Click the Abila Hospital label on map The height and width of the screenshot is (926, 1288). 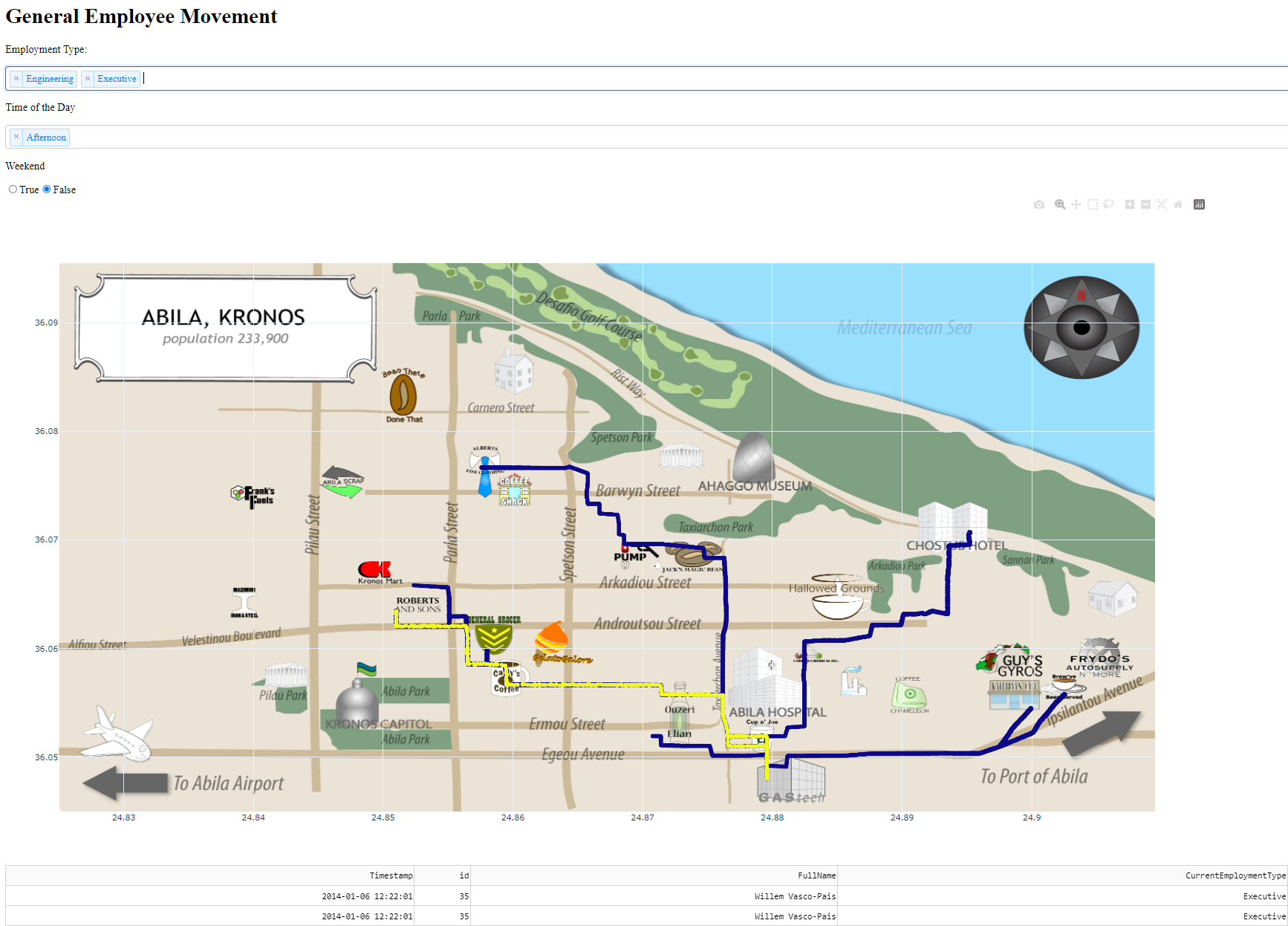point(778,712)
